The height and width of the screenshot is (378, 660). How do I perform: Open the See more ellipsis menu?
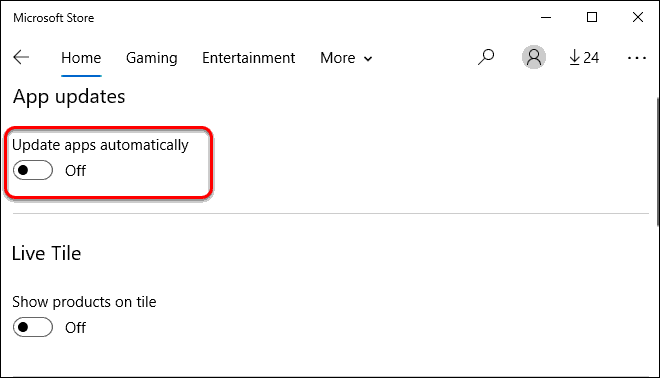click(x=636, y=58)
